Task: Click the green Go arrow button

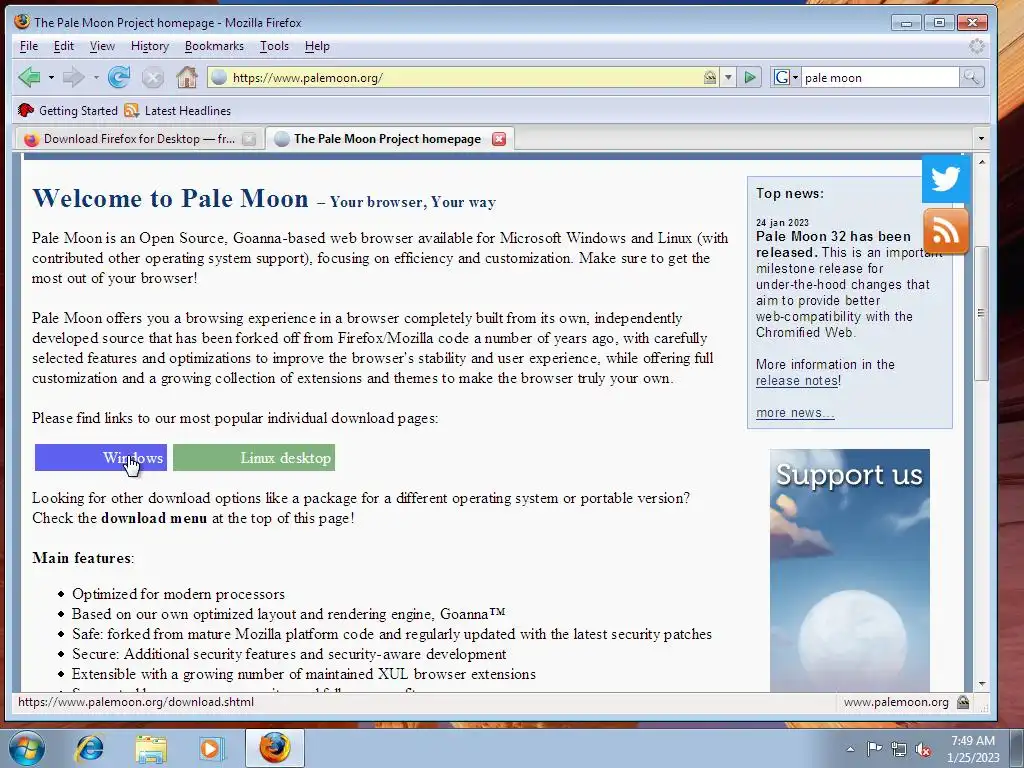Action: (750, 78)
